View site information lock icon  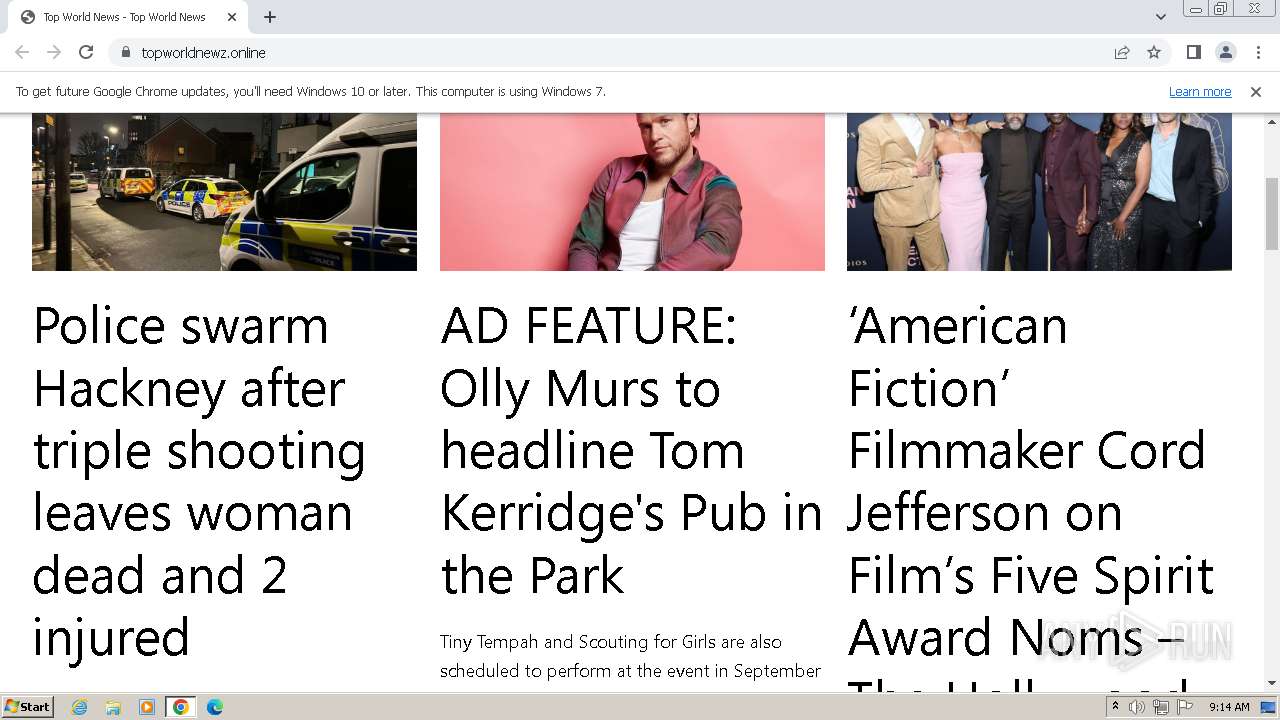pos(125,52)
